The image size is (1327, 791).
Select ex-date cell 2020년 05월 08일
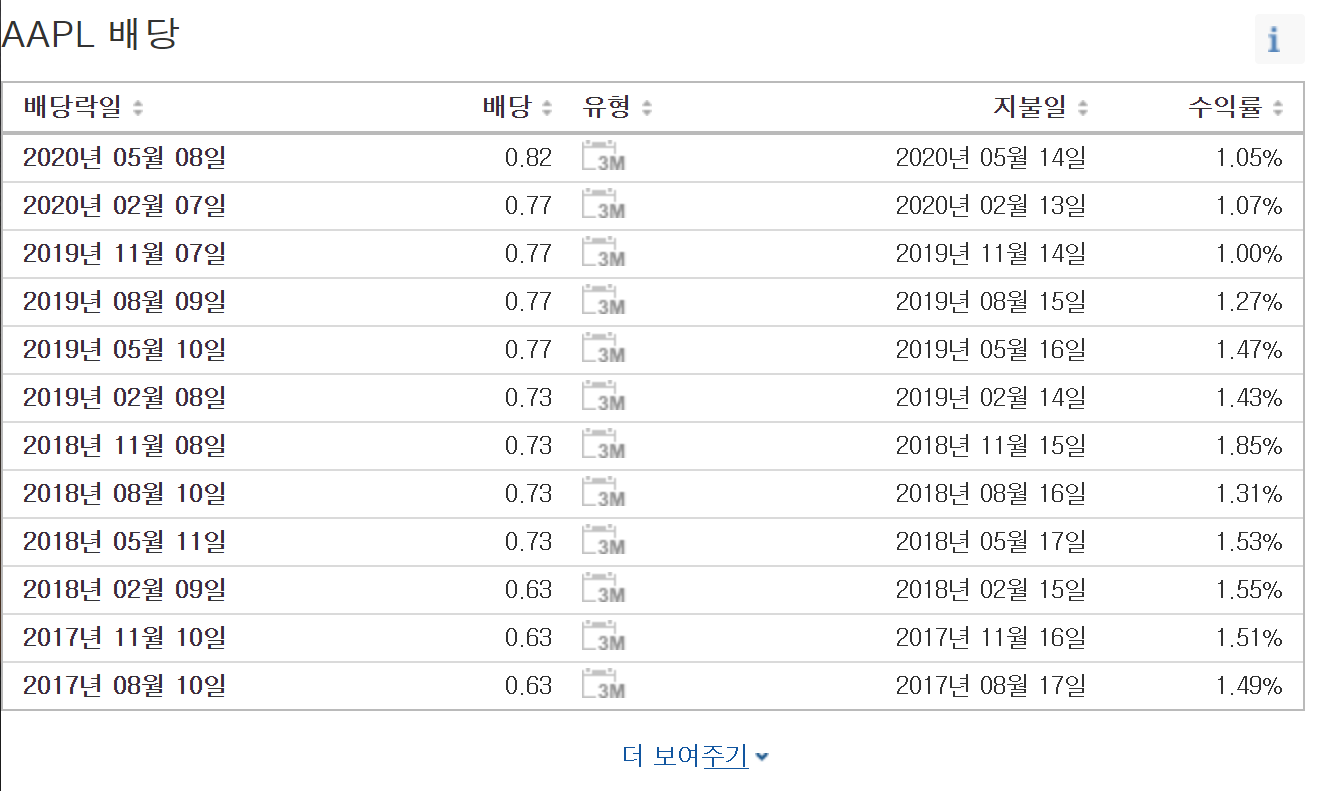click(125, 158)
